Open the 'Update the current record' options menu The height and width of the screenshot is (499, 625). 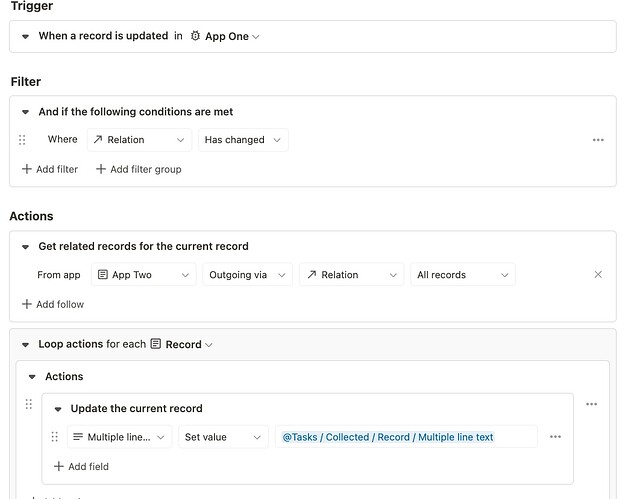click(592, 404)
